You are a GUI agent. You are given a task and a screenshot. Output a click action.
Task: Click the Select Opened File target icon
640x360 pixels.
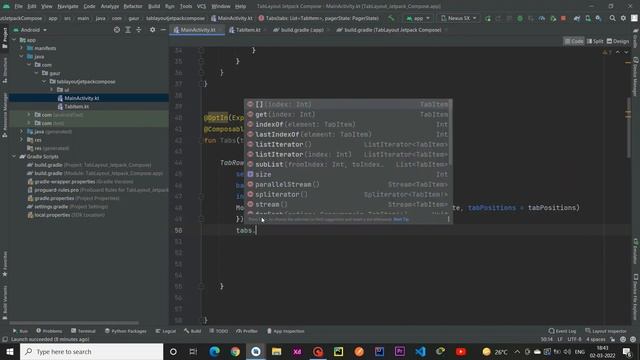pyautogui.click(x=117, y=30)
